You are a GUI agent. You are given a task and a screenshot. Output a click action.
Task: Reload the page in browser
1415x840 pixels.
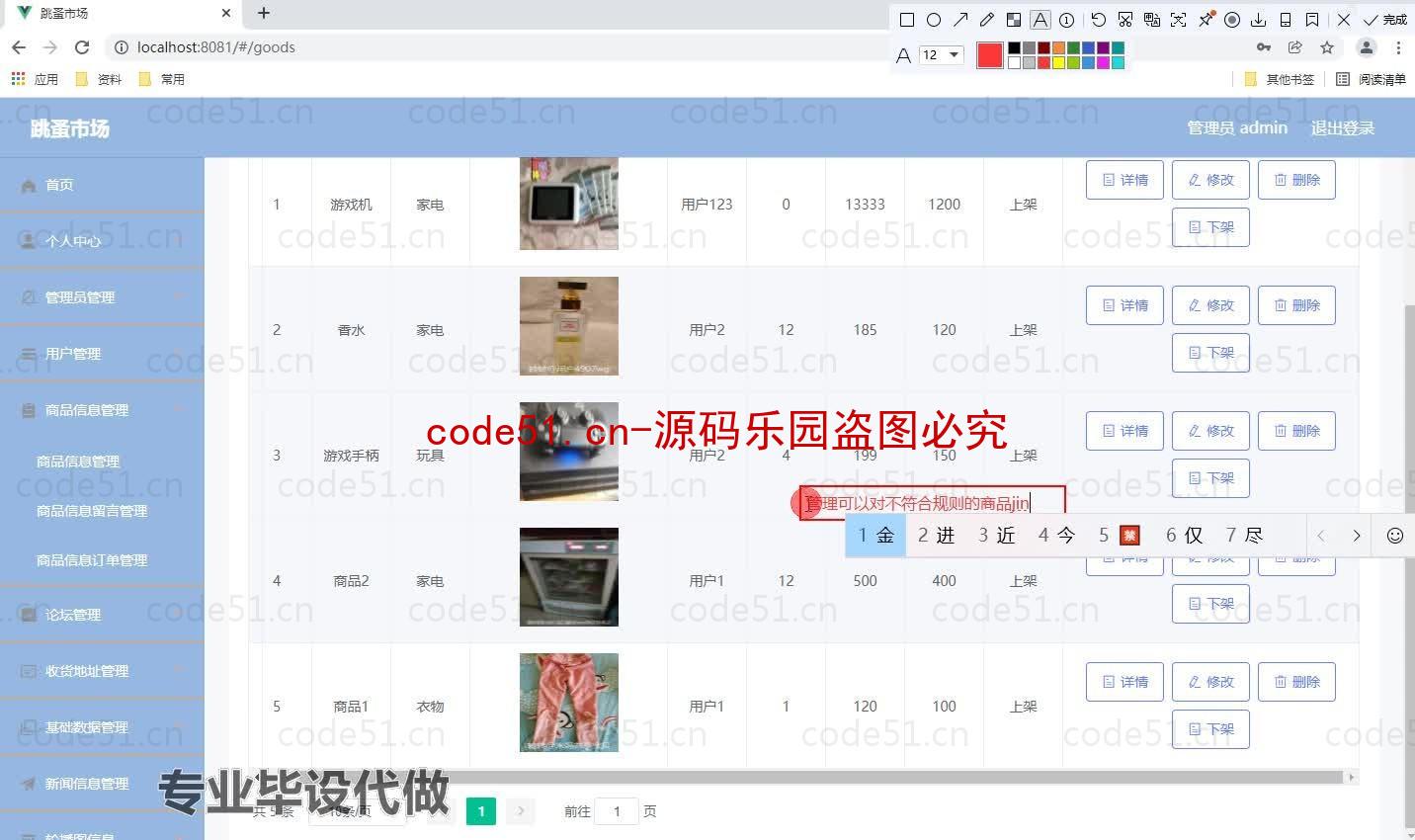click(x=82, y=47)
